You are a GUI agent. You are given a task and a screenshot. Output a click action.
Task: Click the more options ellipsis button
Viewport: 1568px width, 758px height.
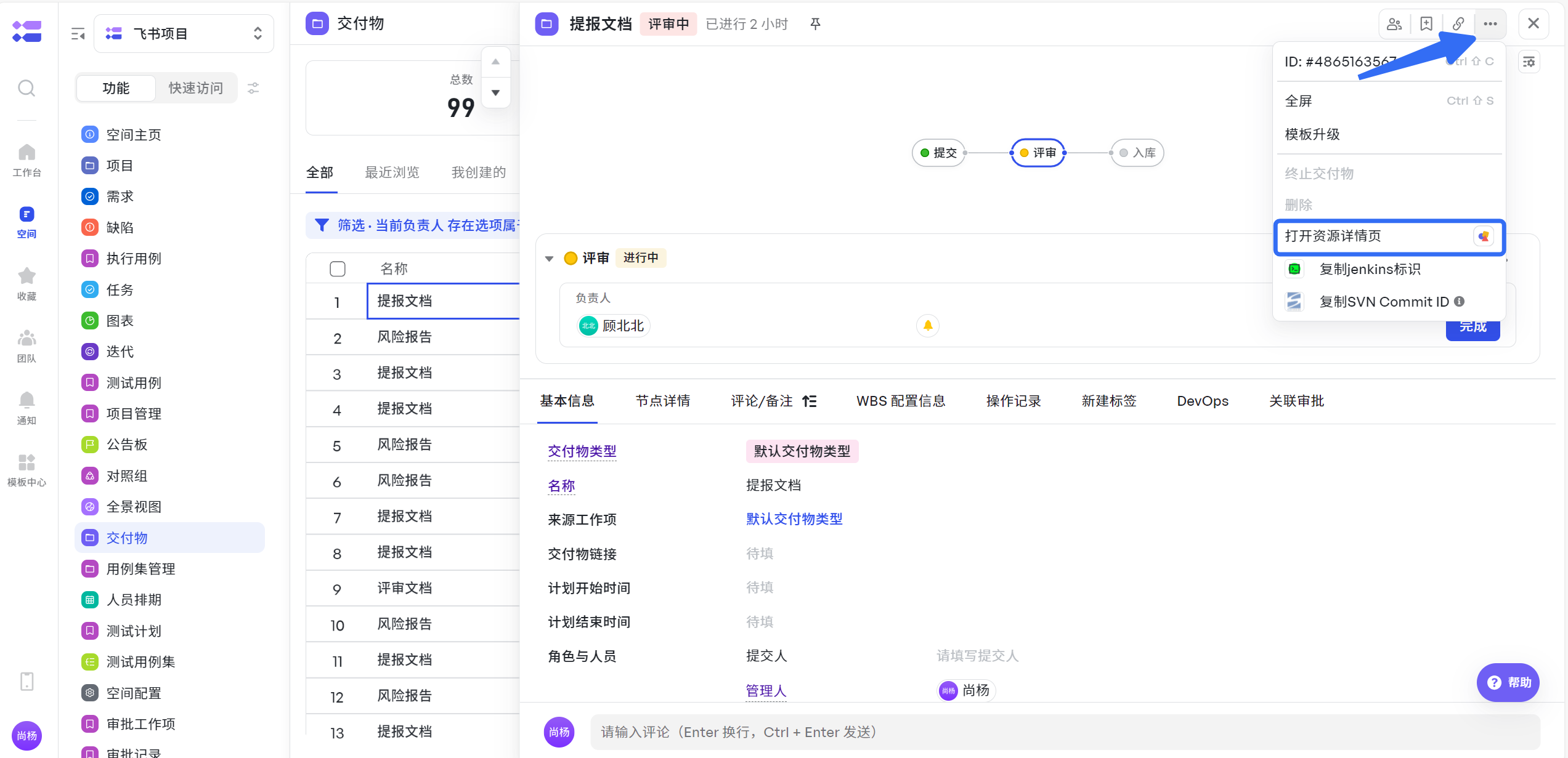(x=1490, y=24)
